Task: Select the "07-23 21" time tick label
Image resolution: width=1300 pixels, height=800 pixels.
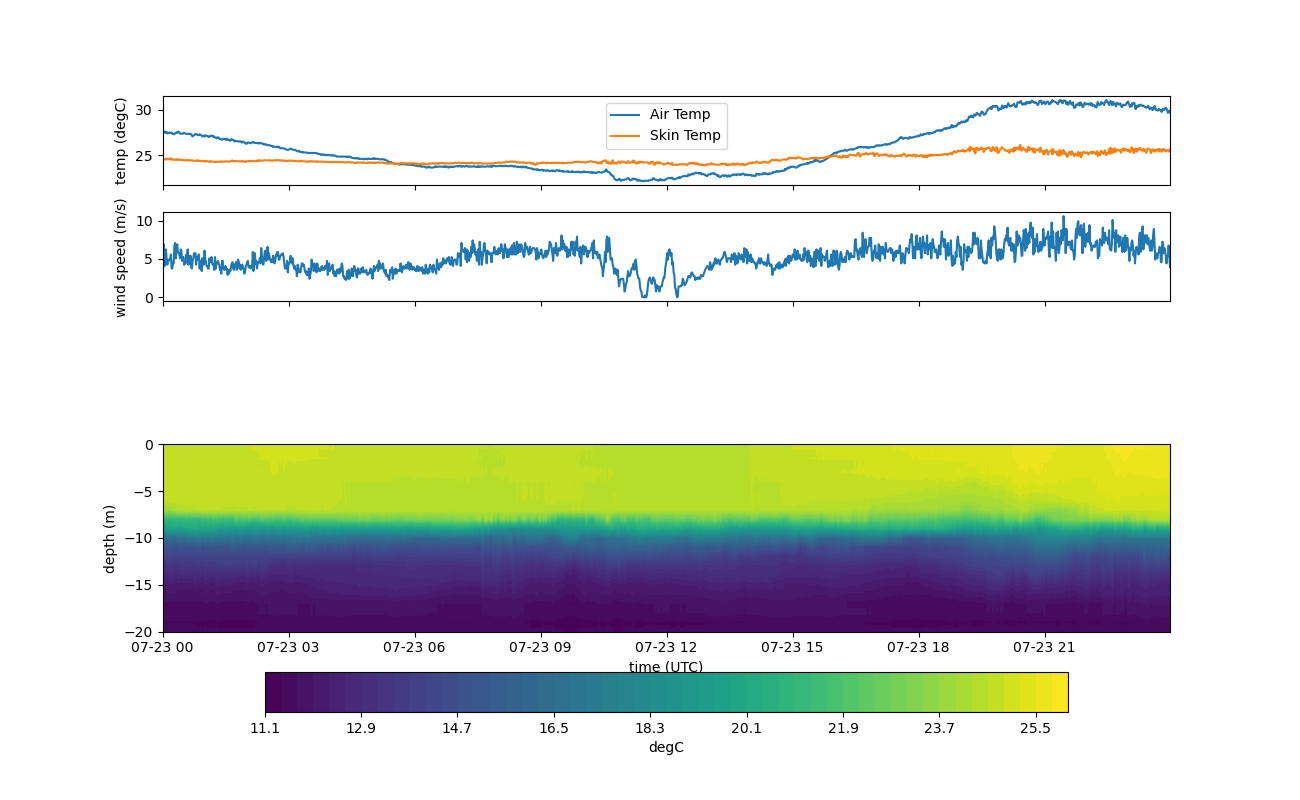Action: point(1045,647)
